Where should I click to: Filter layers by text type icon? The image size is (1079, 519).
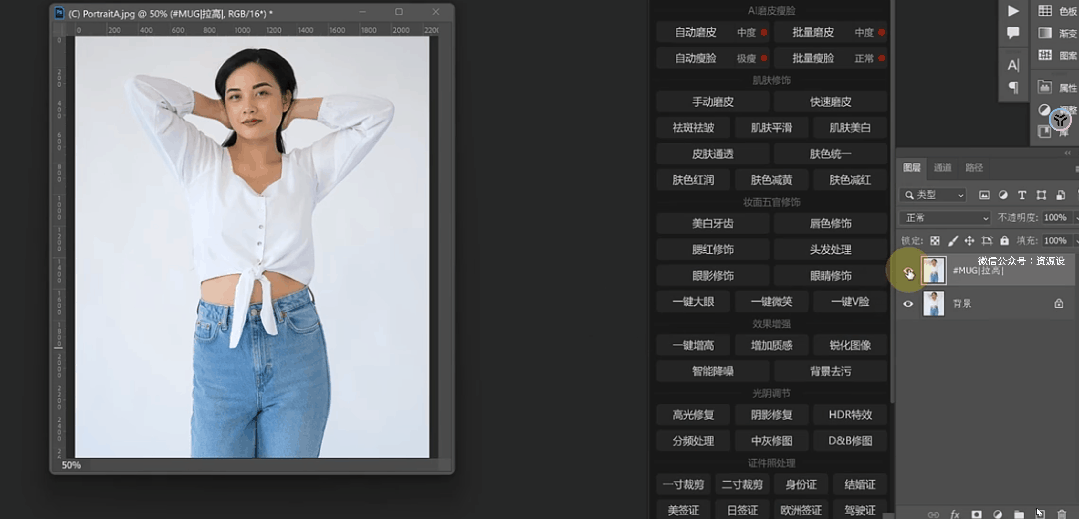tap(1022, 195)
